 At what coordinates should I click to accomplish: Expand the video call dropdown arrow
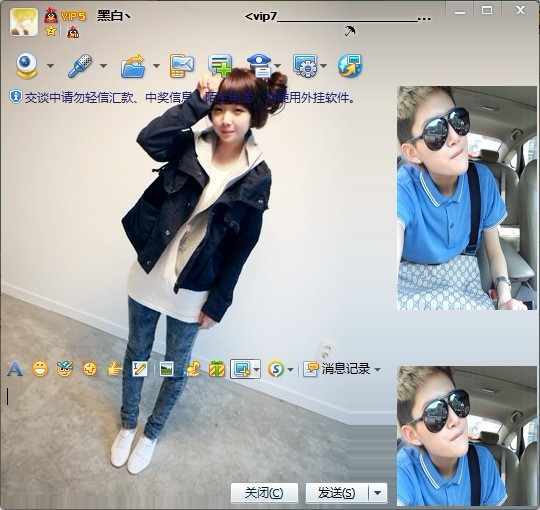tap(51, 65)
